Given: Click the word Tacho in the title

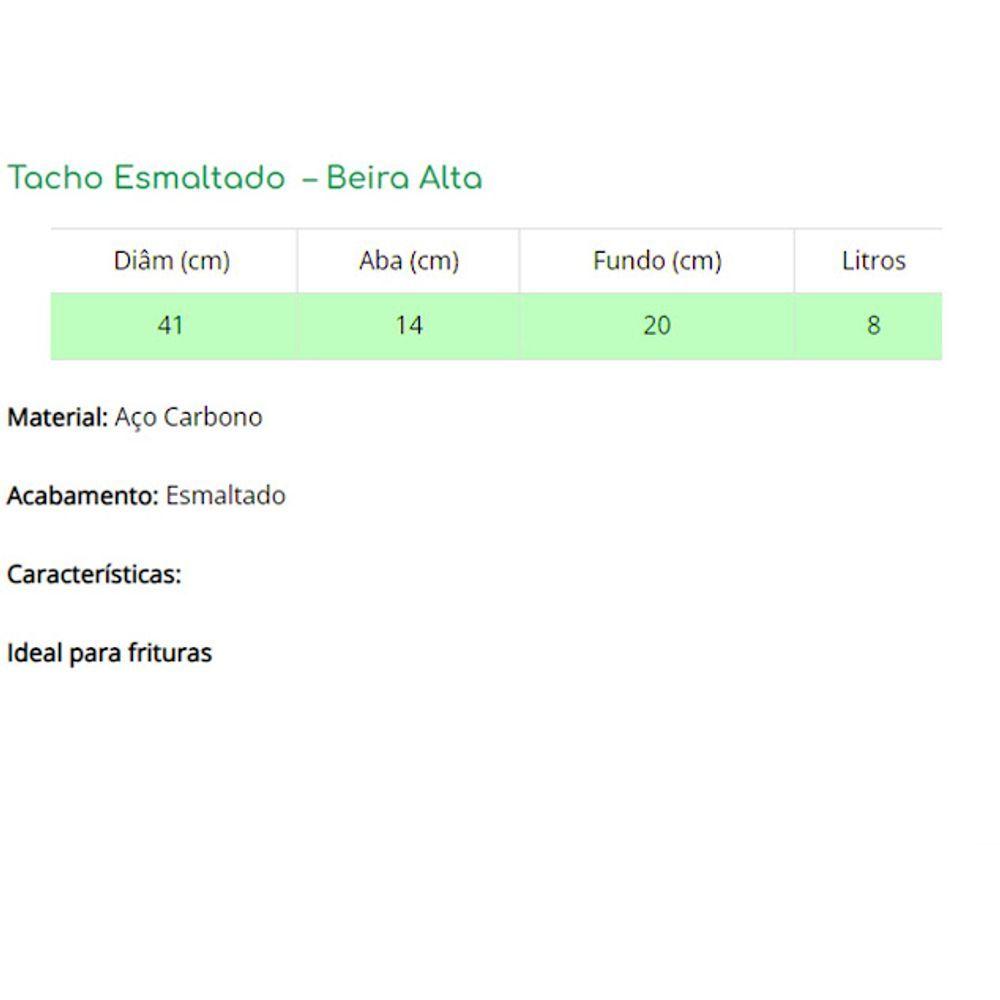Looking at the screenshot, I should (55, 177).
